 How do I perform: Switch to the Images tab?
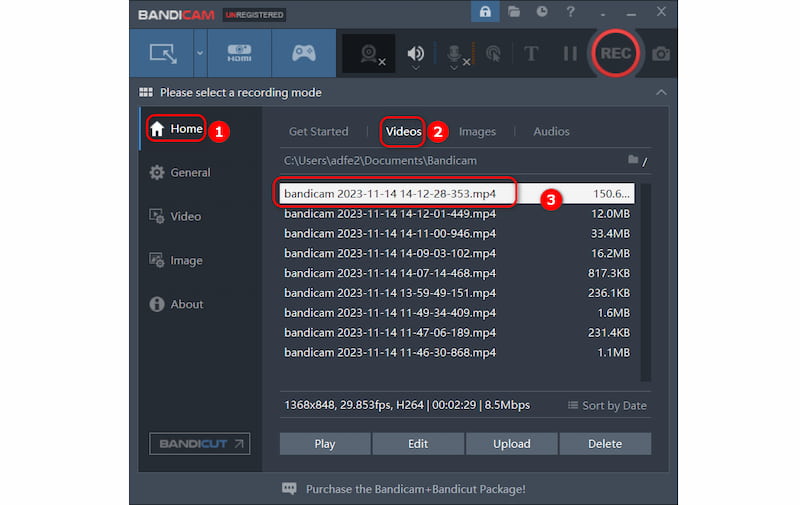tap(477, 131)
